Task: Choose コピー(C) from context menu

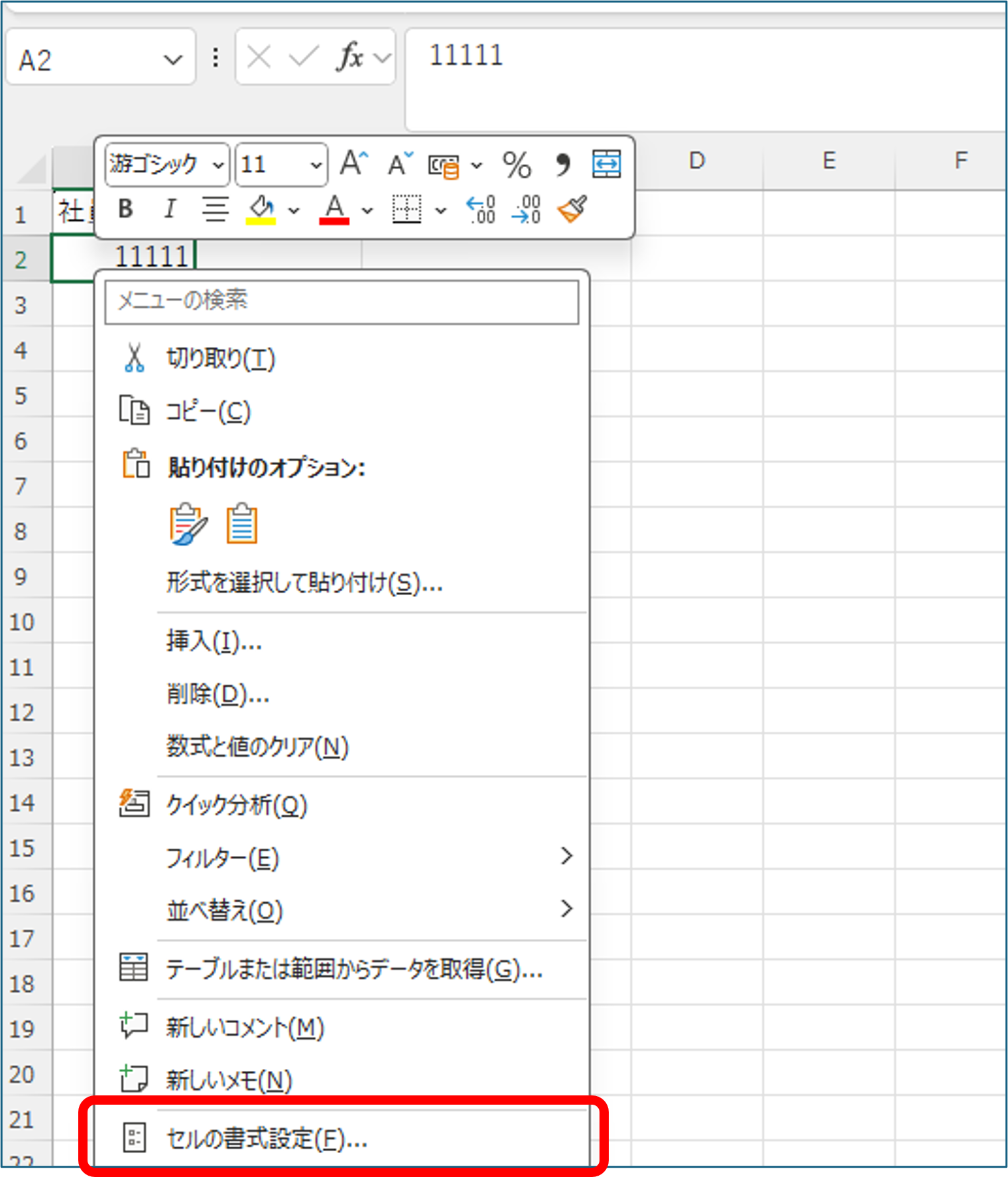Action: (x=342, y=411)
